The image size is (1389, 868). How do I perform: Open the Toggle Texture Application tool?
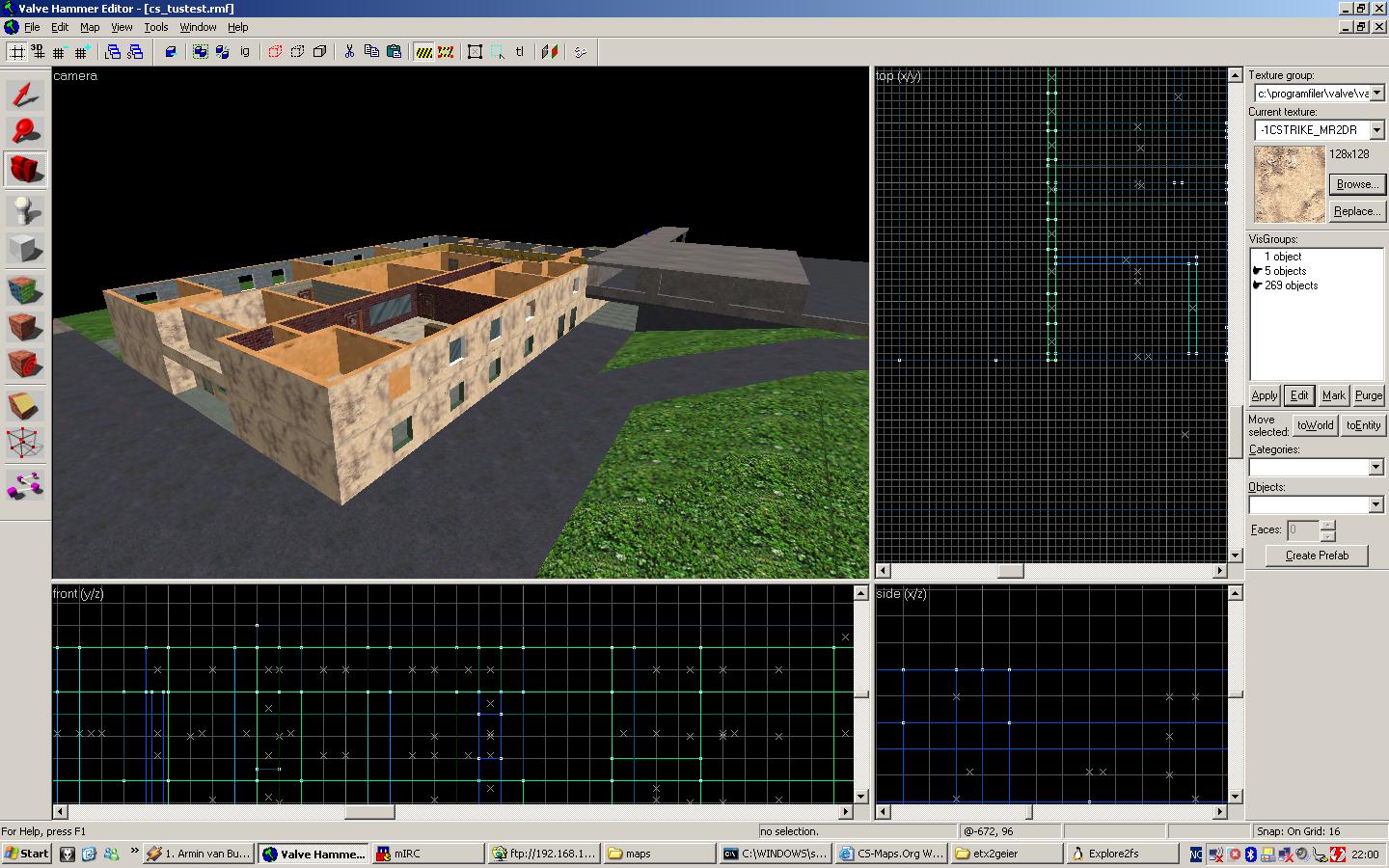[x=25, y=288]
